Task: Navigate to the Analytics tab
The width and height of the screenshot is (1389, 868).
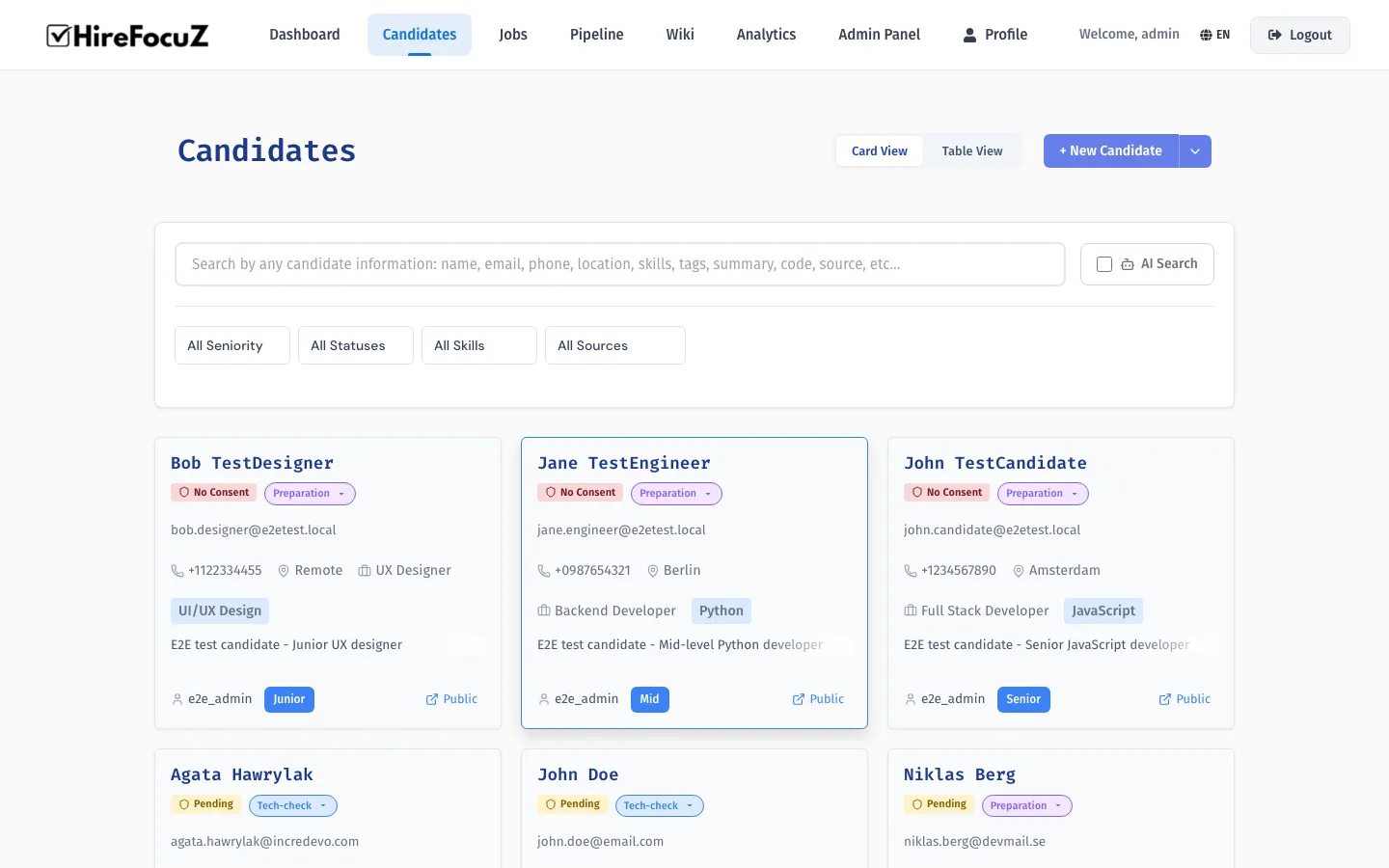Action: pos(766,34)
